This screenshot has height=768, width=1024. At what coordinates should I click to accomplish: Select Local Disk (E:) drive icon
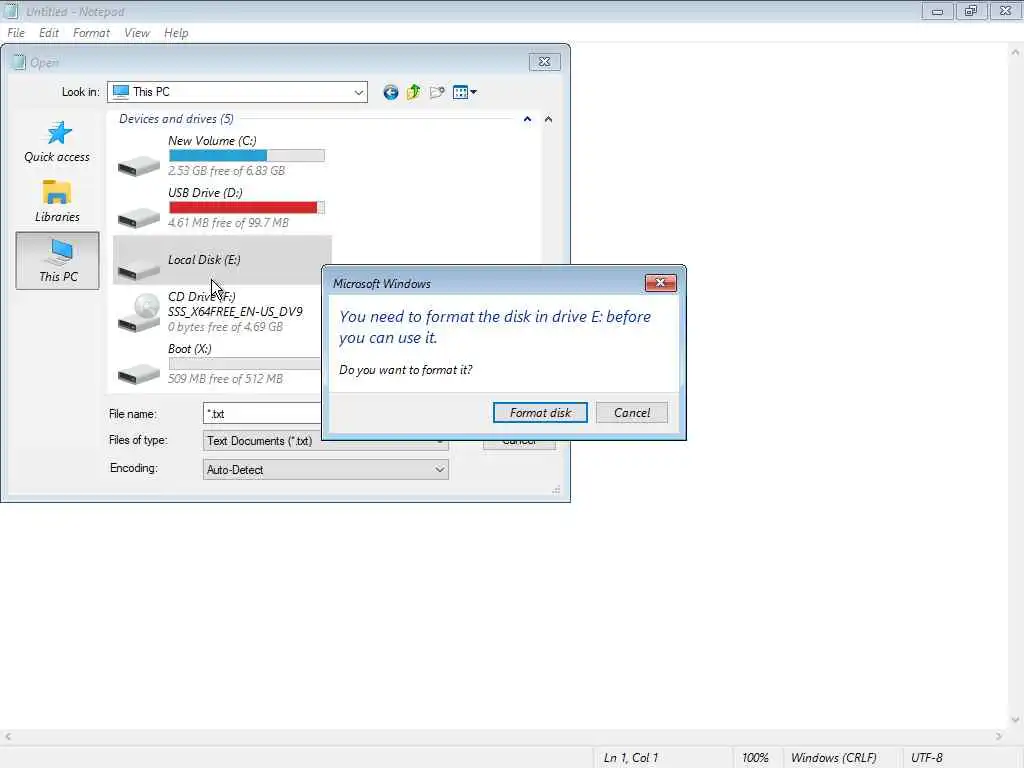[x=138, y=268]
